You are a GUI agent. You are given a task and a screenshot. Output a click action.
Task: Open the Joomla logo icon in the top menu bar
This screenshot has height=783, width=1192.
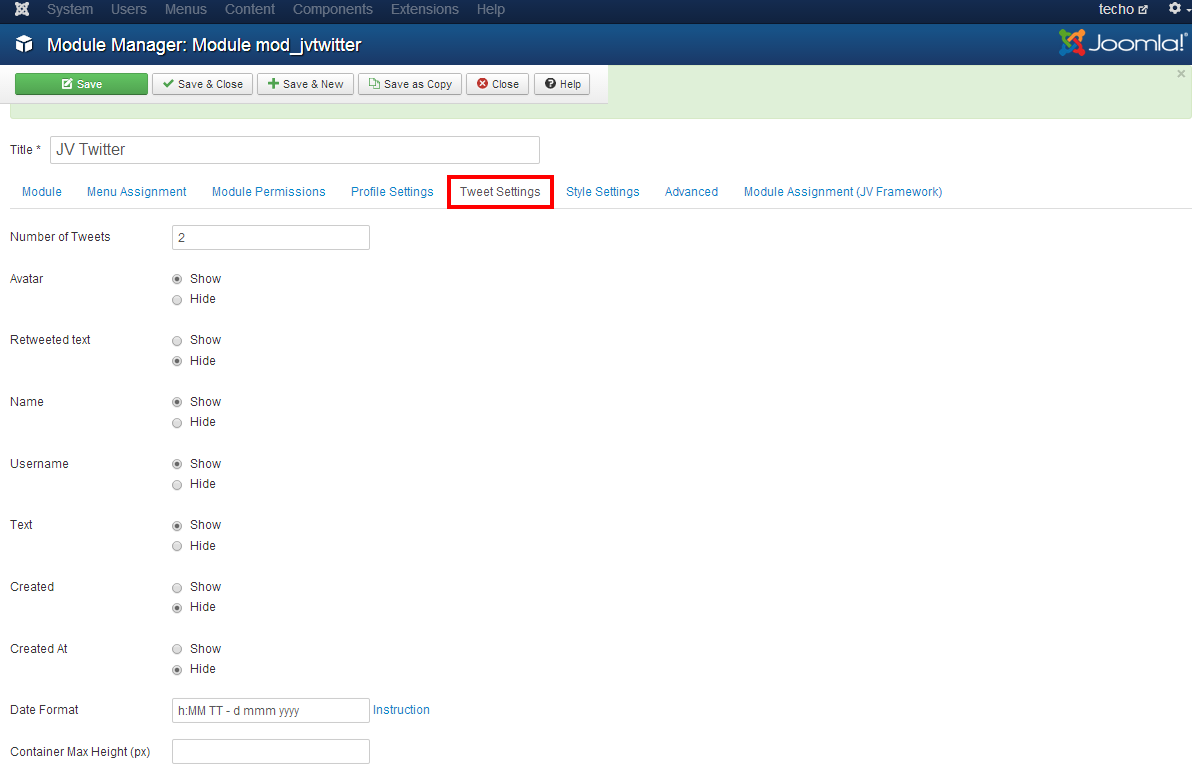22,9
